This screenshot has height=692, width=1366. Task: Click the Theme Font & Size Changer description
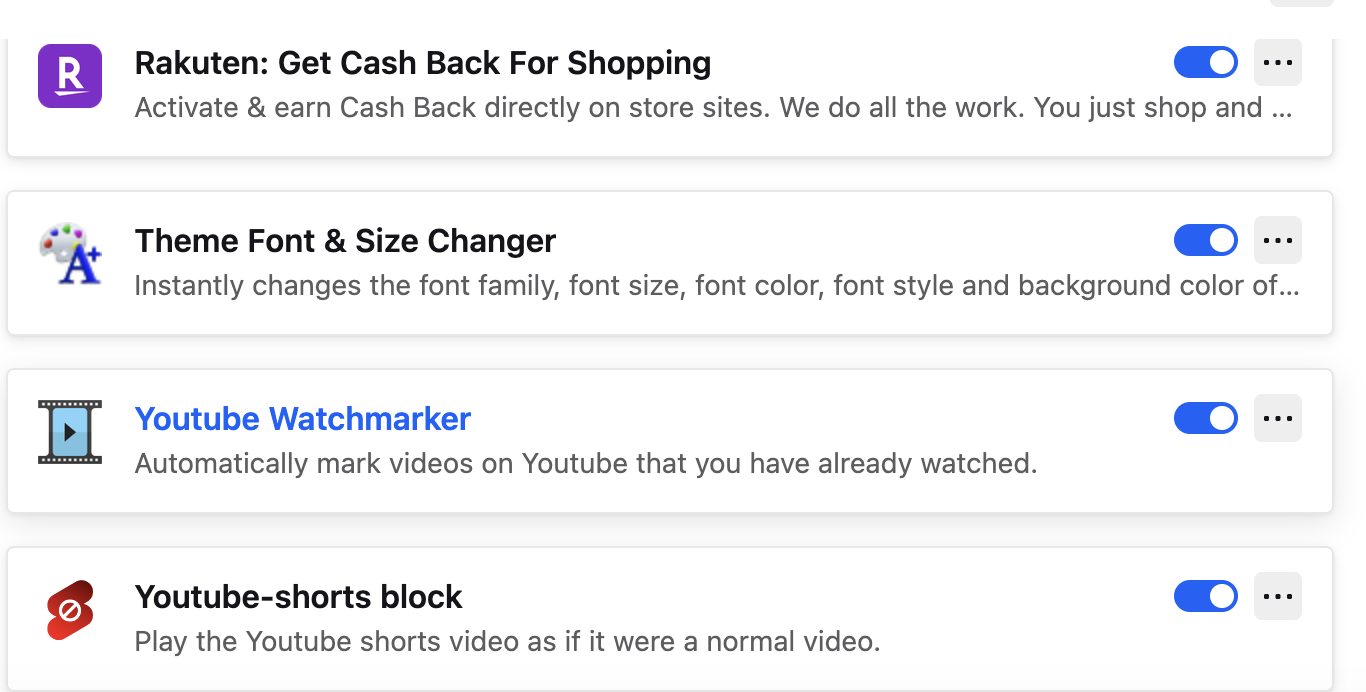(716, 285)
